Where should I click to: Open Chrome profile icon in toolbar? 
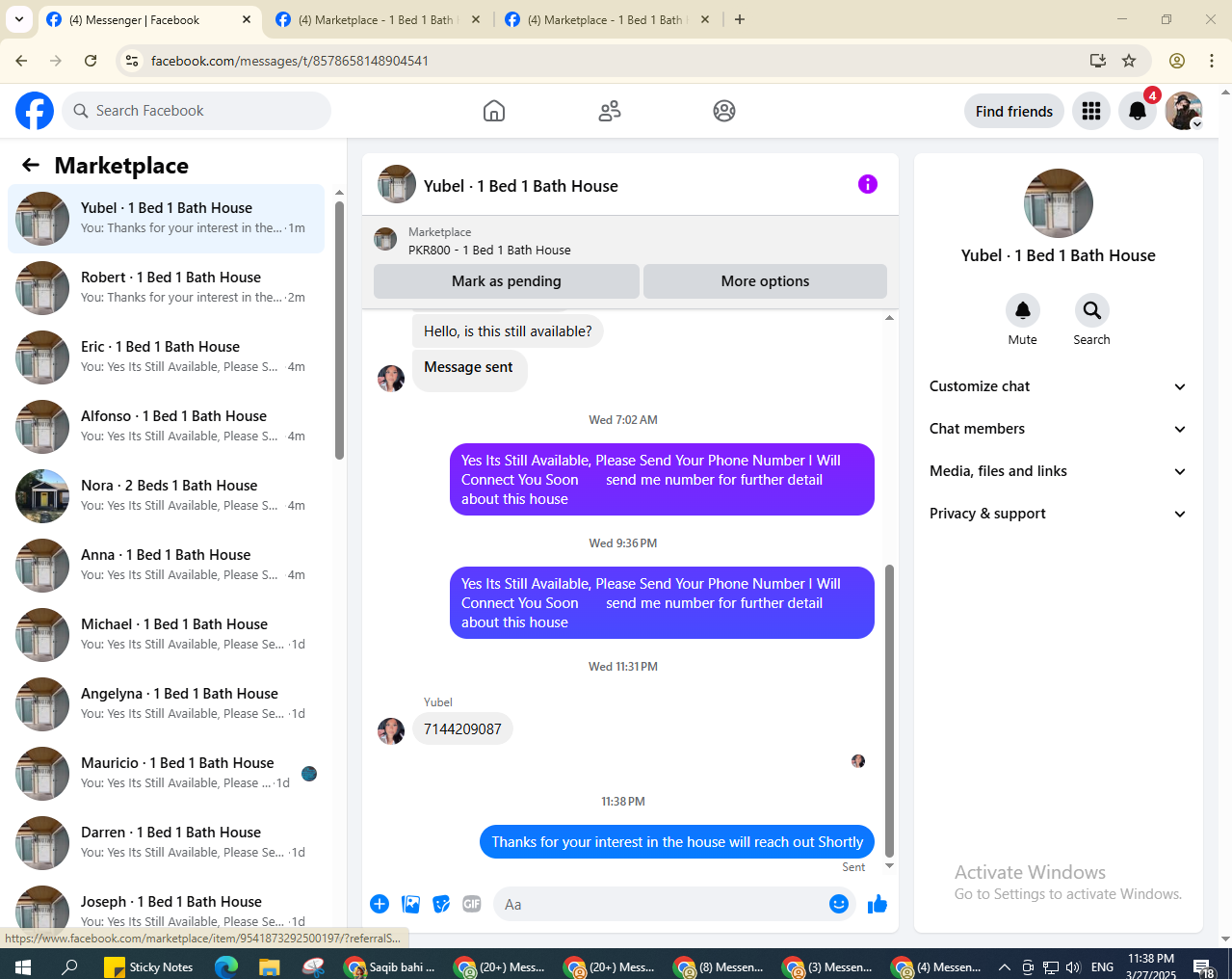[x=1177, y=61]
